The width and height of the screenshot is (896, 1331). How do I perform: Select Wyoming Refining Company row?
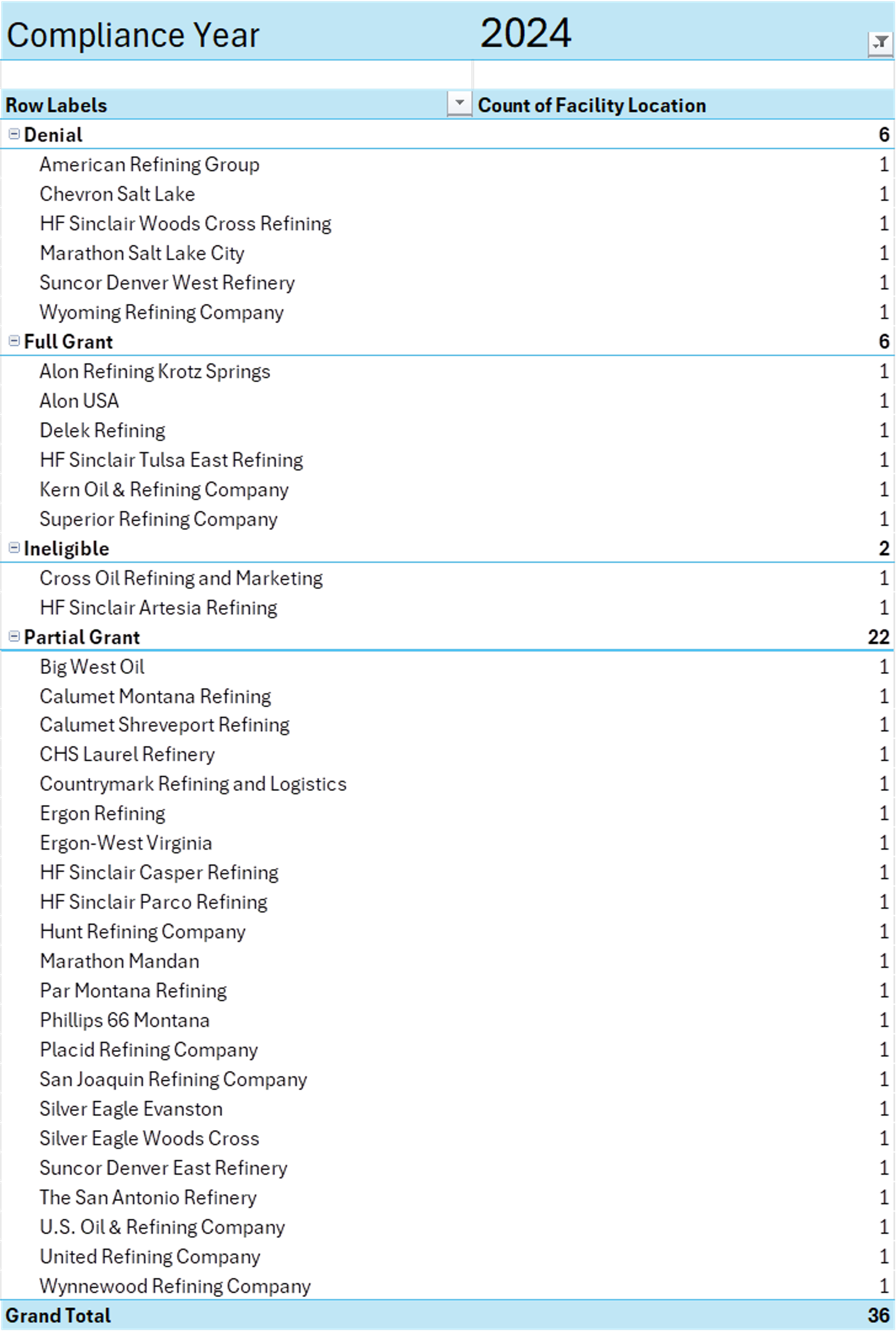(448, 312)
